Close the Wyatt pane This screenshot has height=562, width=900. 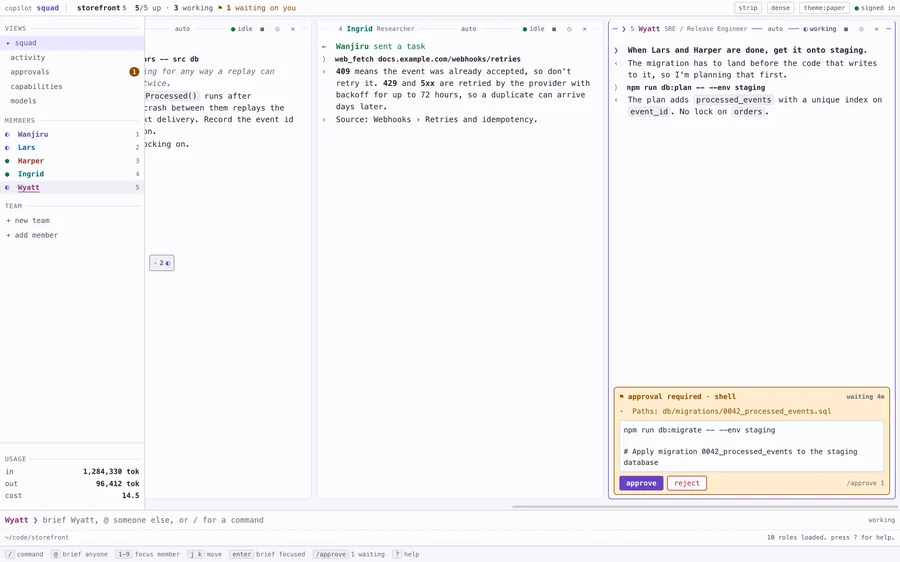[876, 29]
